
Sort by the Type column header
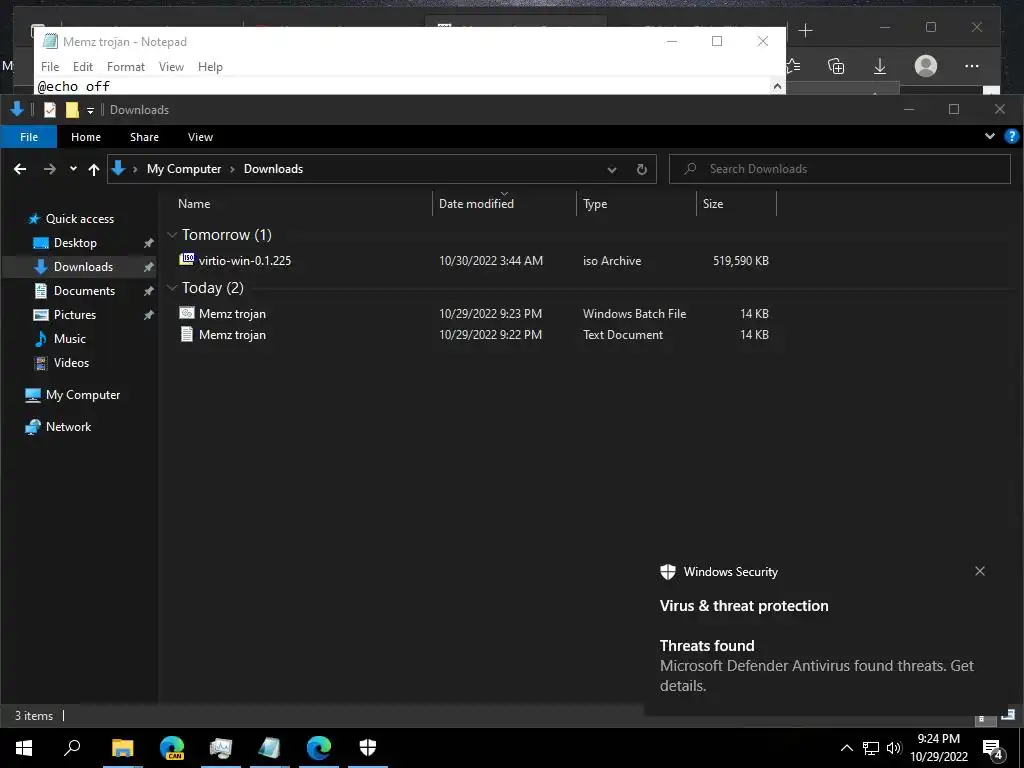tap(595, 204)
